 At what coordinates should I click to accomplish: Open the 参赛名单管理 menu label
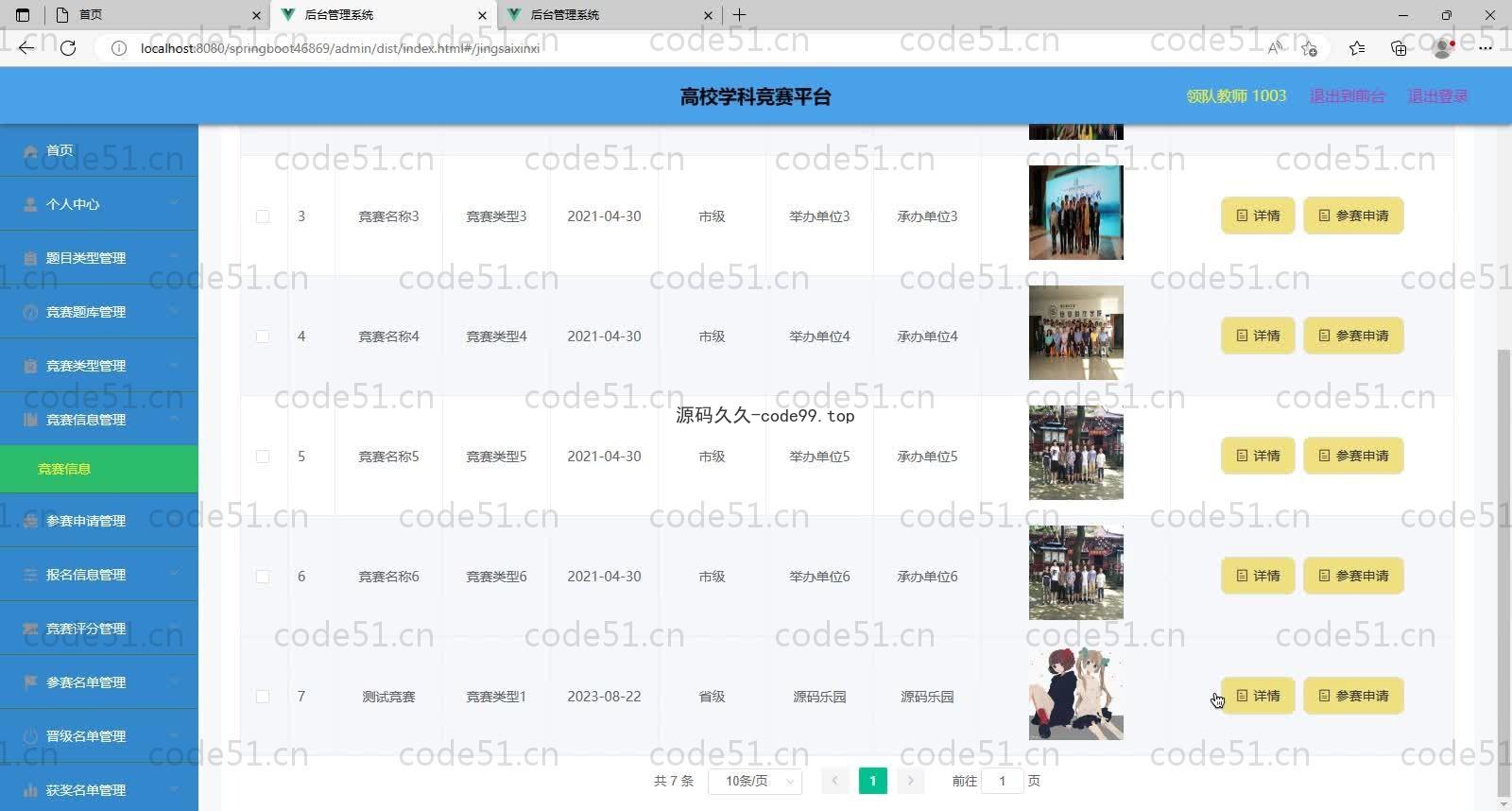[86, 682]
